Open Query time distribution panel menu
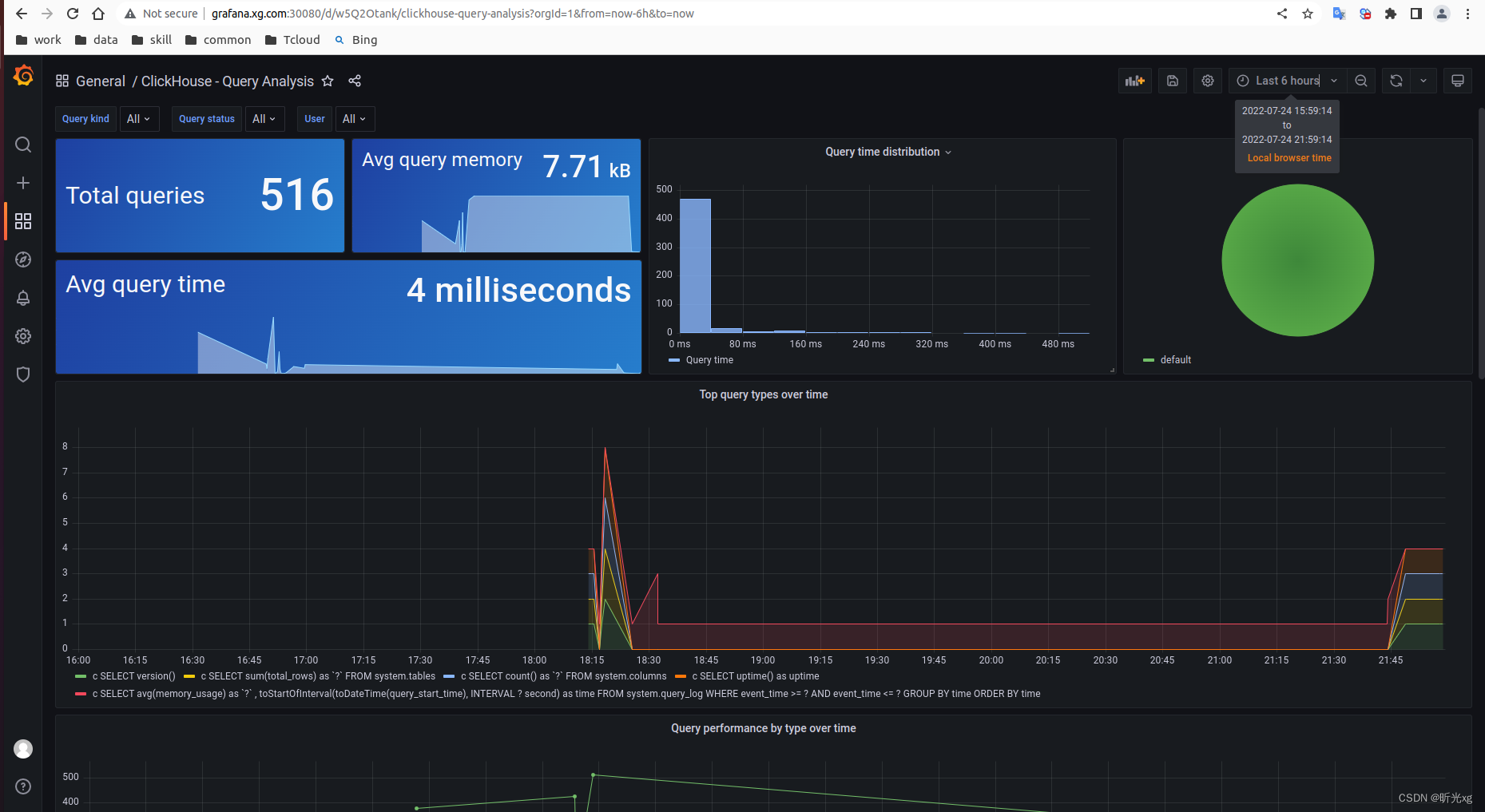 [887, 152]
